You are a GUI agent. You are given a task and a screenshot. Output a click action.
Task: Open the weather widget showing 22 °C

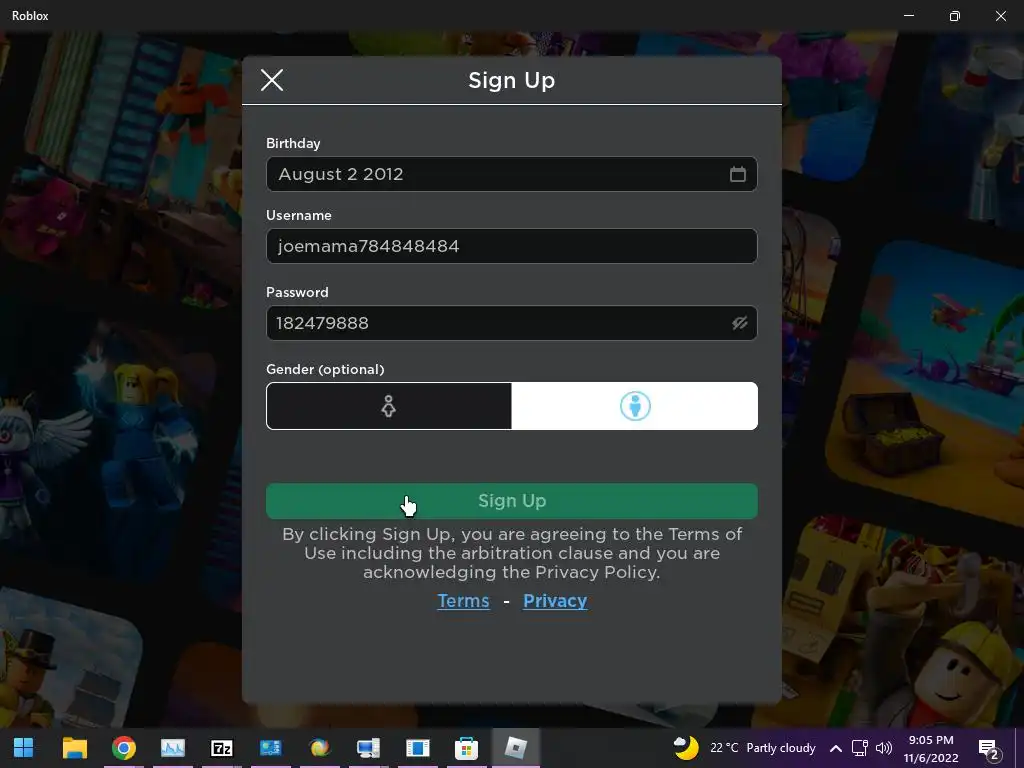pos(744,748)
